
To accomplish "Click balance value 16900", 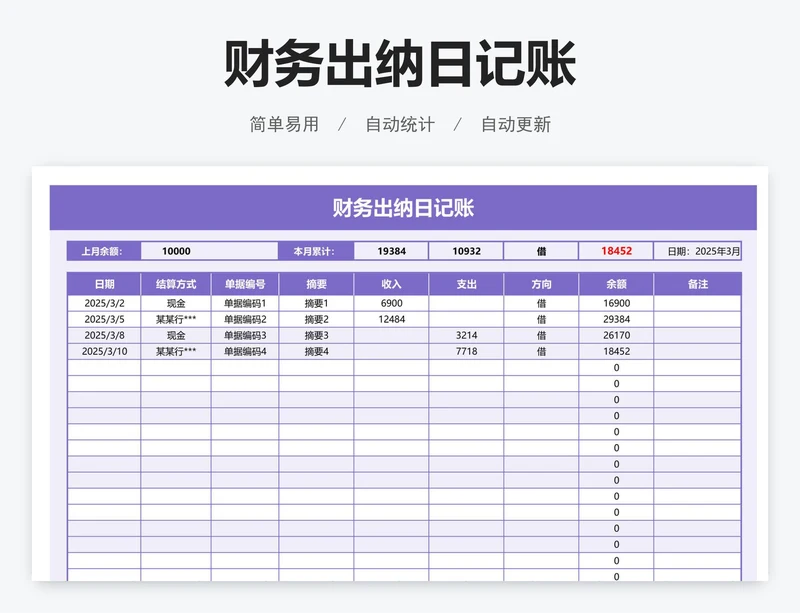I will pyautogui.click(x=616, y=303).
